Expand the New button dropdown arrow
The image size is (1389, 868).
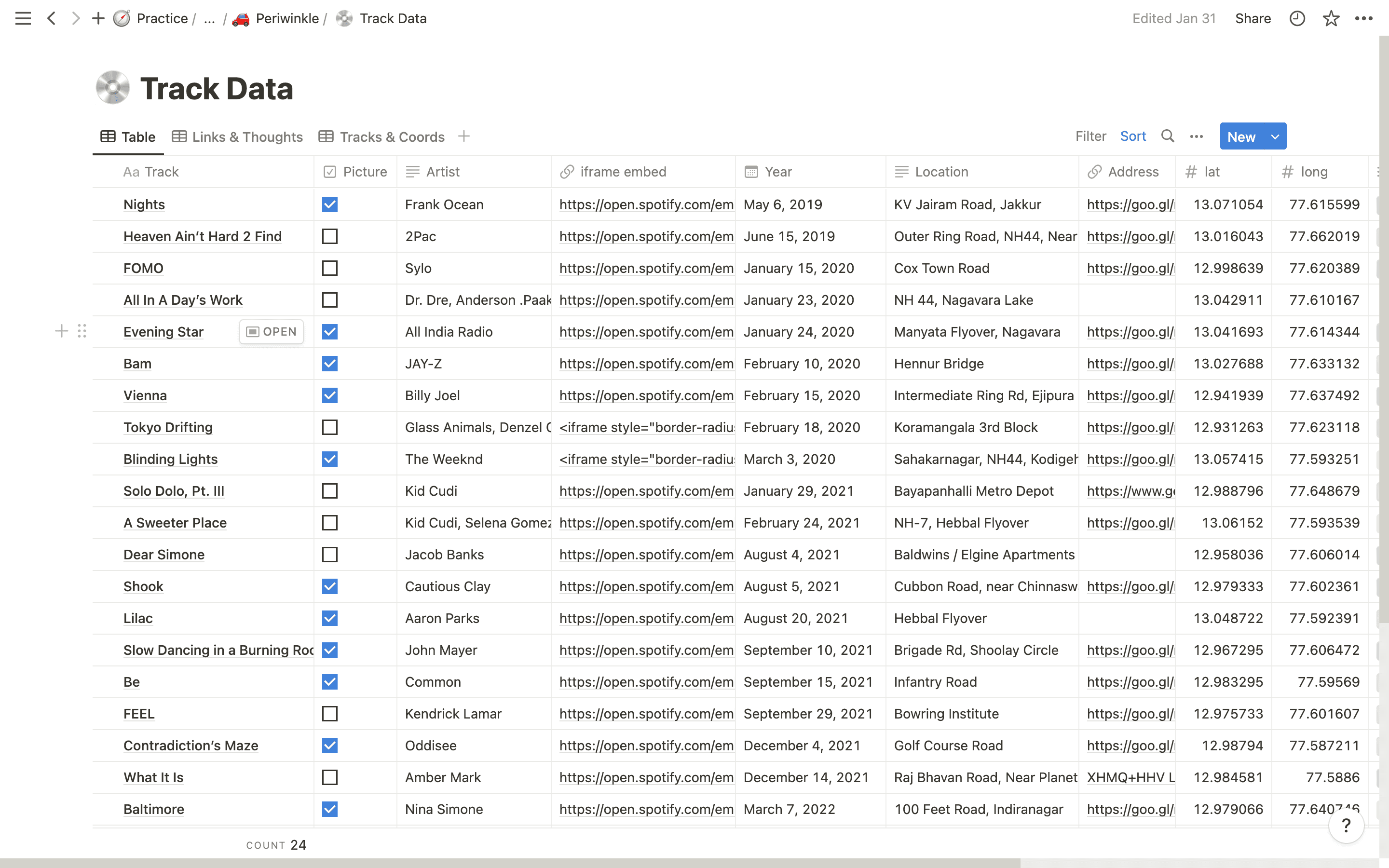coord(1275,136)
